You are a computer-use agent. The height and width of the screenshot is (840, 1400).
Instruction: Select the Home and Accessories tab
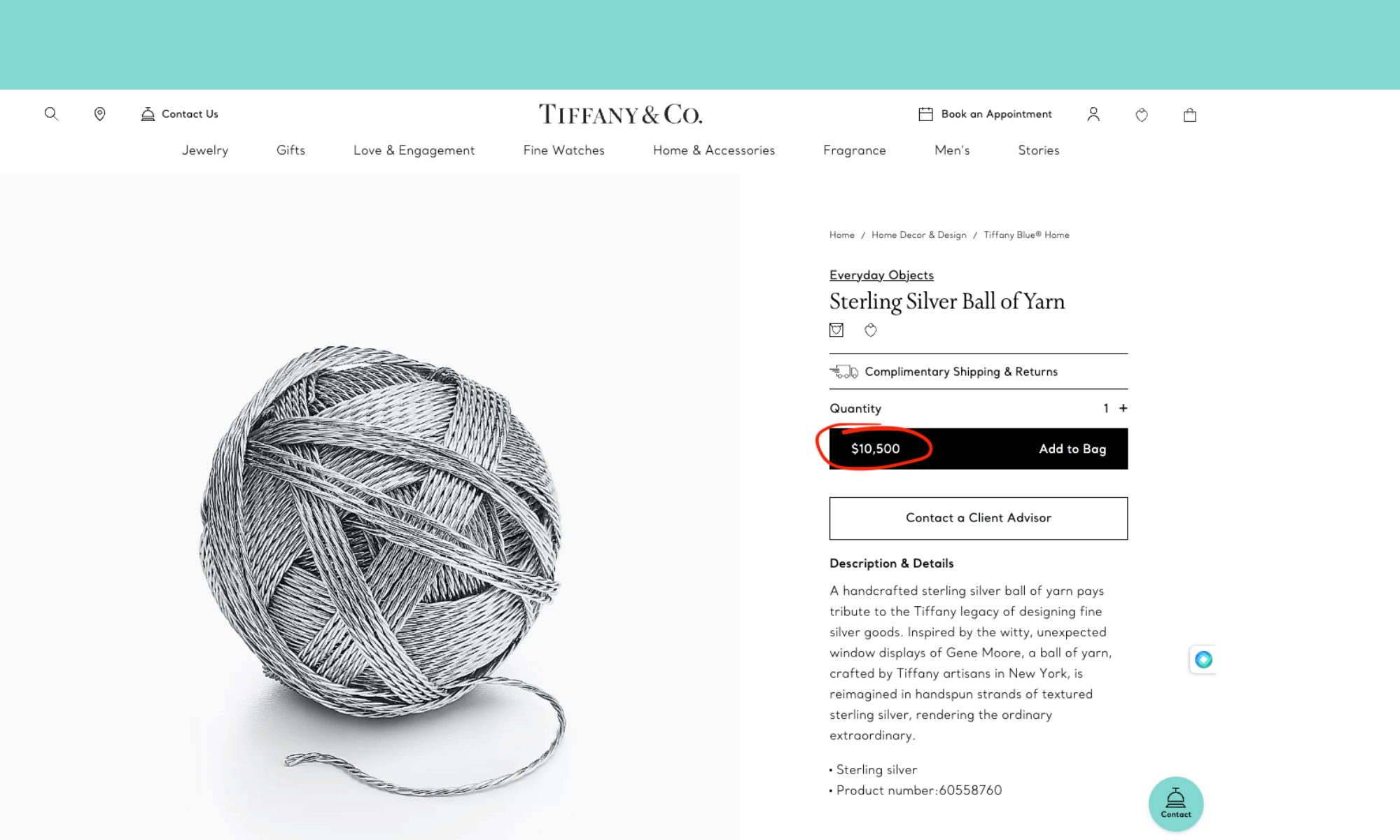(714, 151)
